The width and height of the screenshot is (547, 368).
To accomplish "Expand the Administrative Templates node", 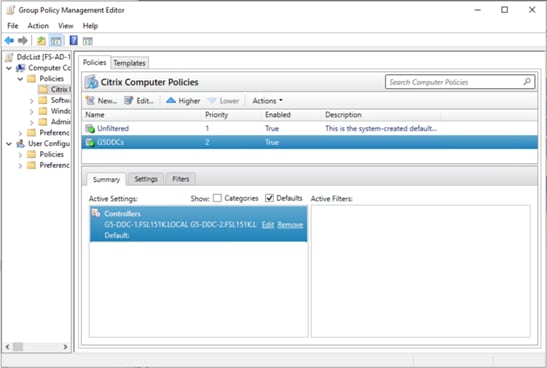I will coord(31,122).
